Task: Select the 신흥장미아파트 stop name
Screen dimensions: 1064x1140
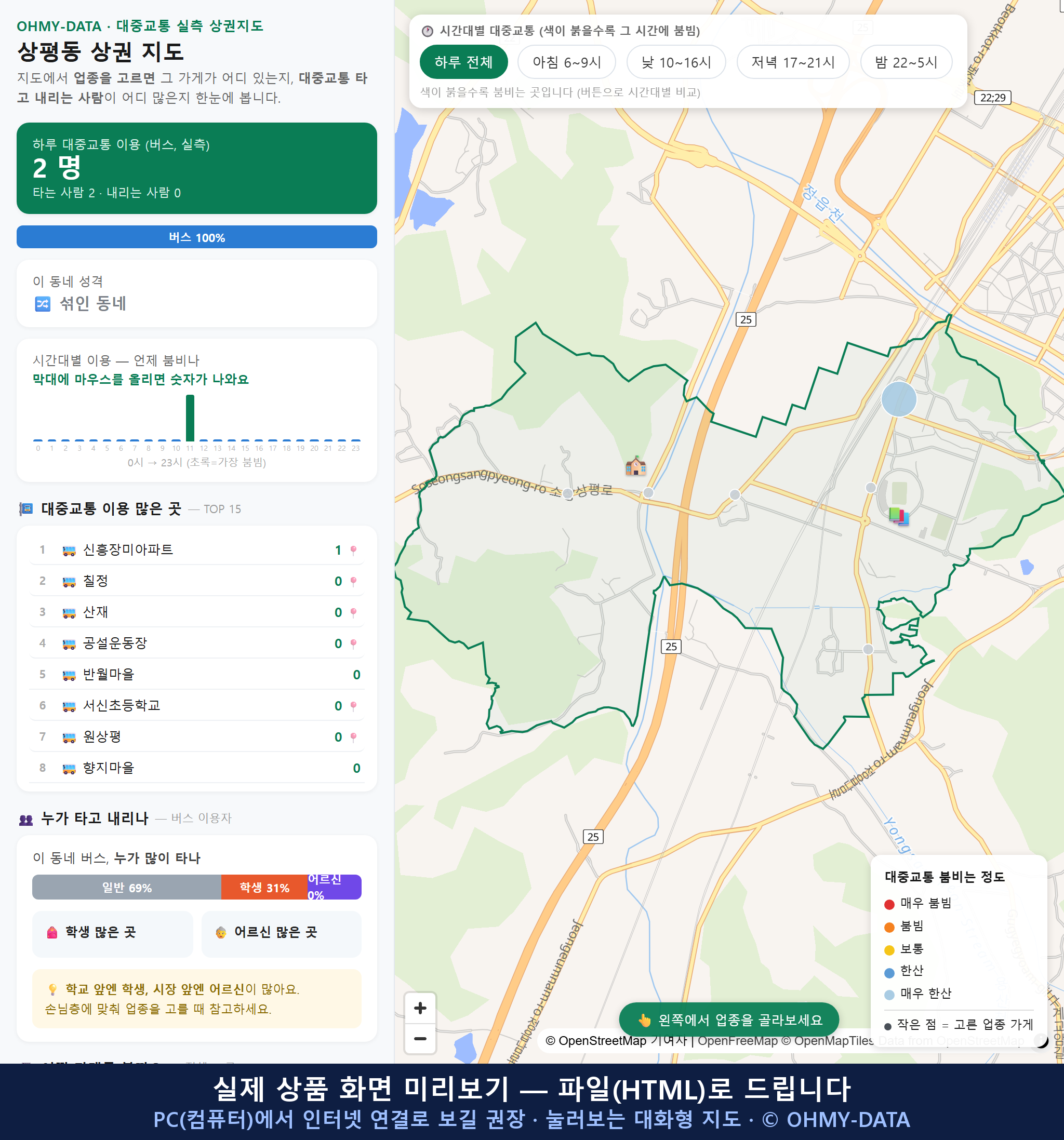Action: [128, 551]
